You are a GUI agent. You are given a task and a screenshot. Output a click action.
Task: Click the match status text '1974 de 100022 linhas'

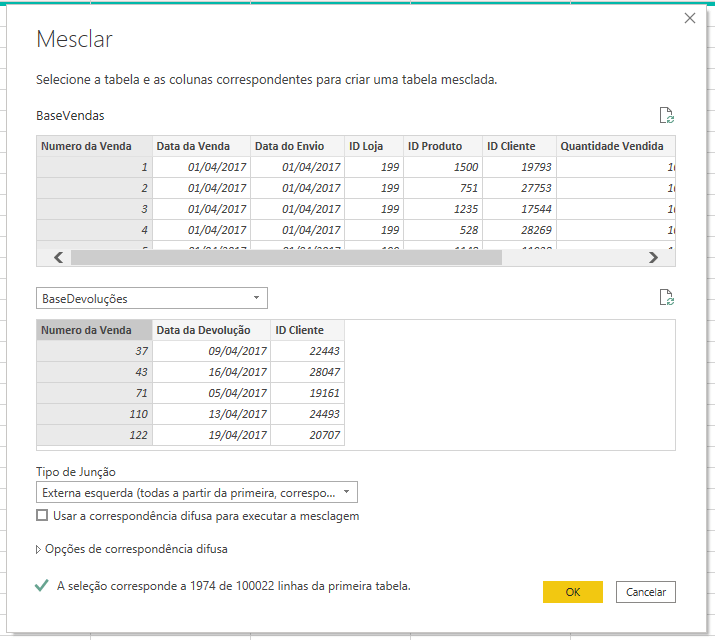[x=249, y=586]
